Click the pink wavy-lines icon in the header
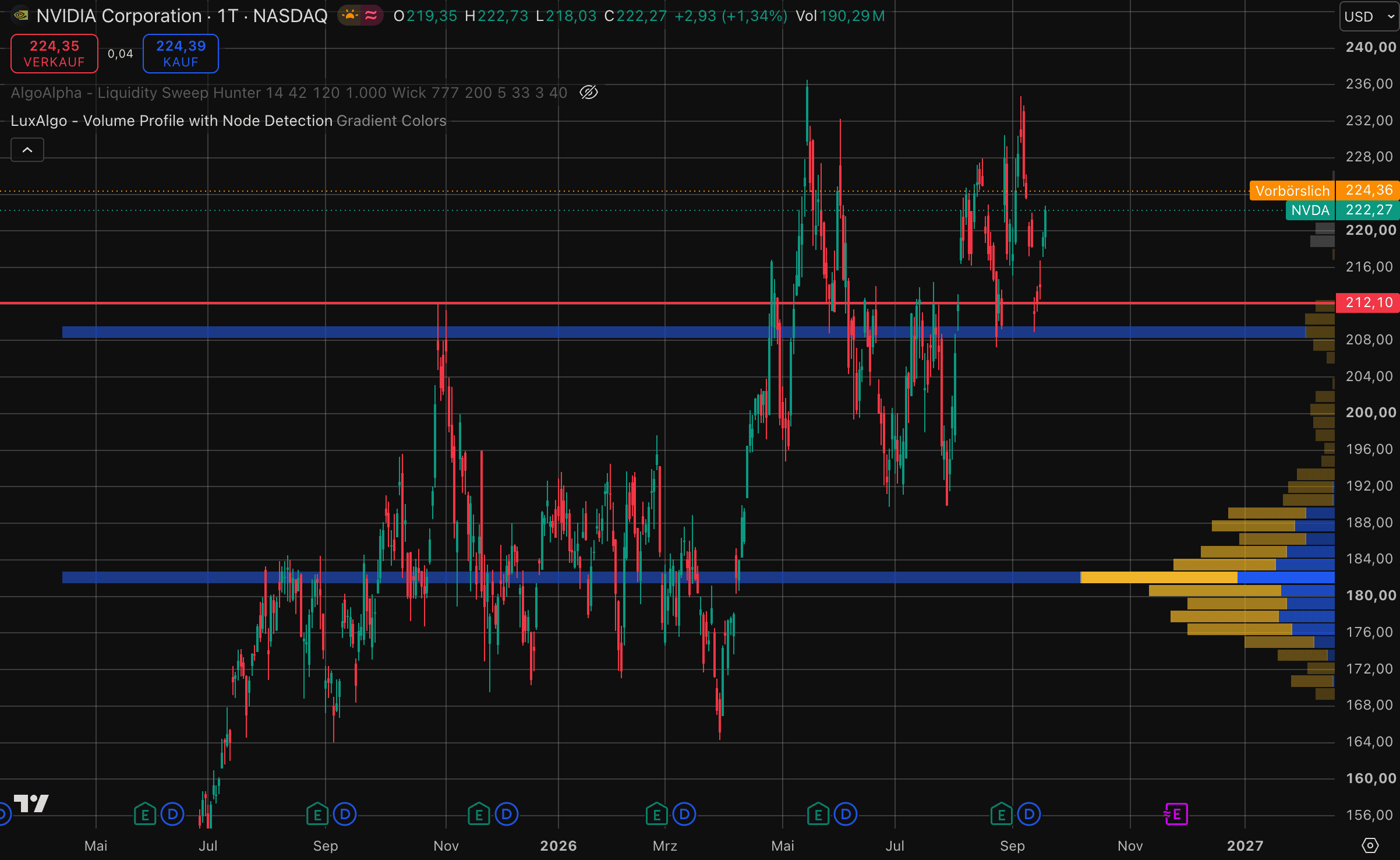The height and width of the screenshot is (860, 1400). pyautogui.click(x=371, y=15)
